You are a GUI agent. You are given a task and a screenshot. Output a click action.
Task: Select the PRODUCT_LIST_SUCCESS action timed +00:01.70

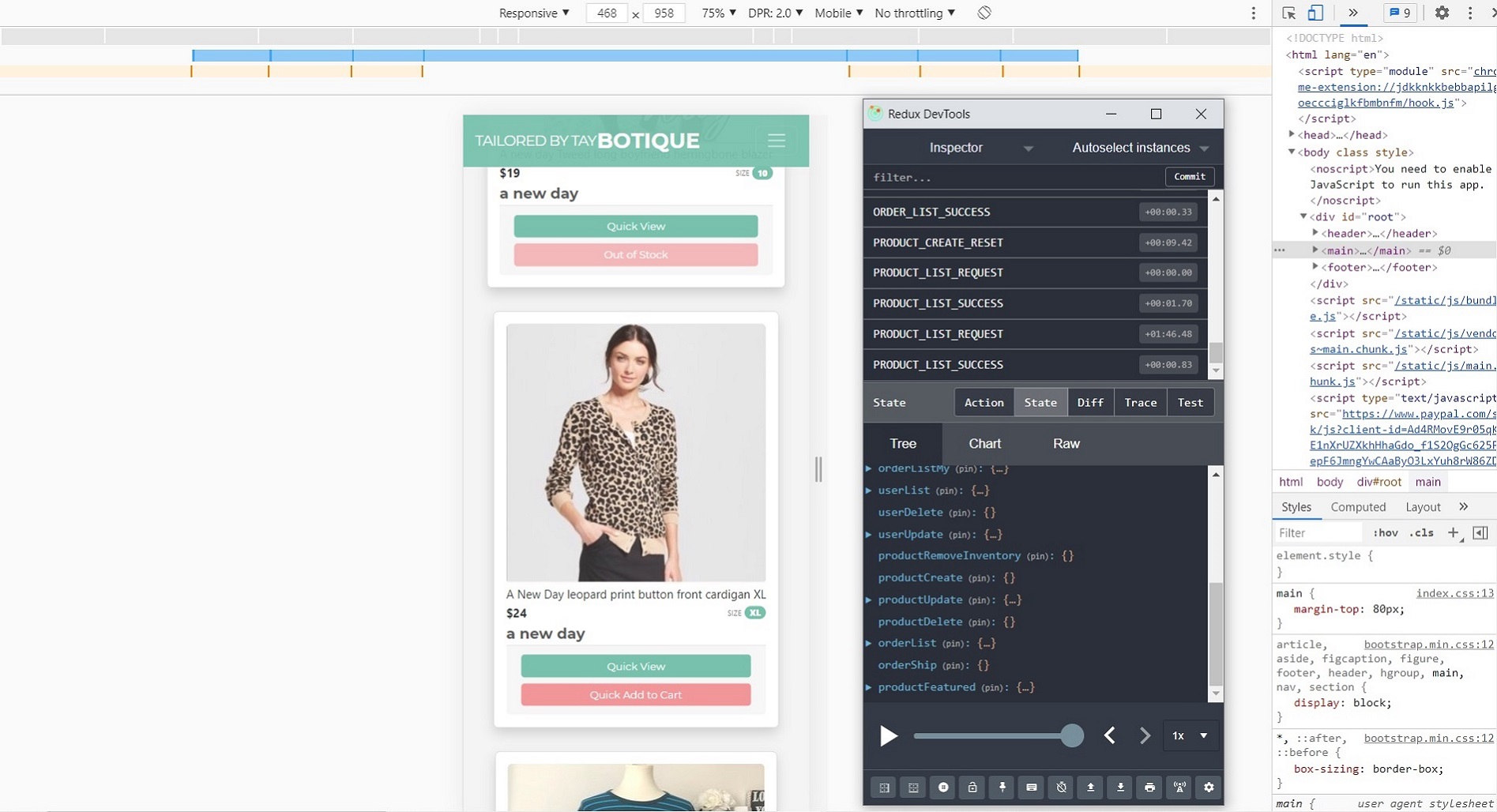(1035, 303)
